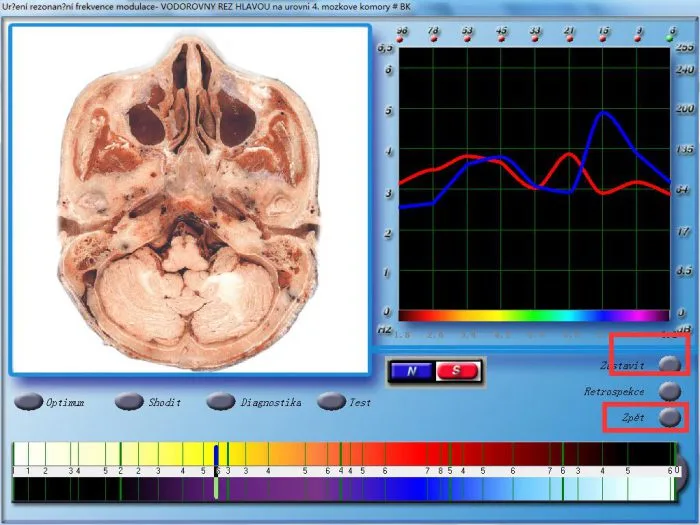Viewport: 700px width, 525px height.
Task: Click the Shodit oval button
Action: [x=129, y=401]
